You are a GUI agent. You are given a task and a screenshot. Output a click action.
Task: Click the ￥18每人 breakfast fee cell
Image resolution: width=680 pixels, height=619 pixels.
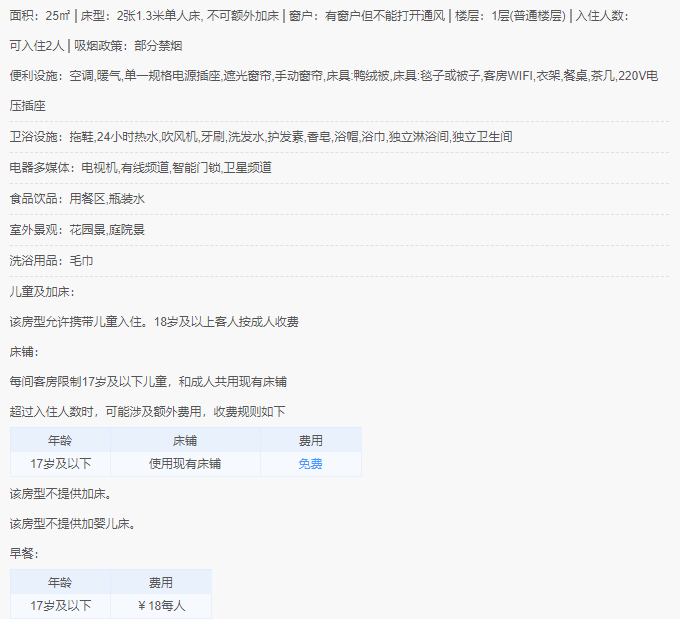tap(161, 606)
